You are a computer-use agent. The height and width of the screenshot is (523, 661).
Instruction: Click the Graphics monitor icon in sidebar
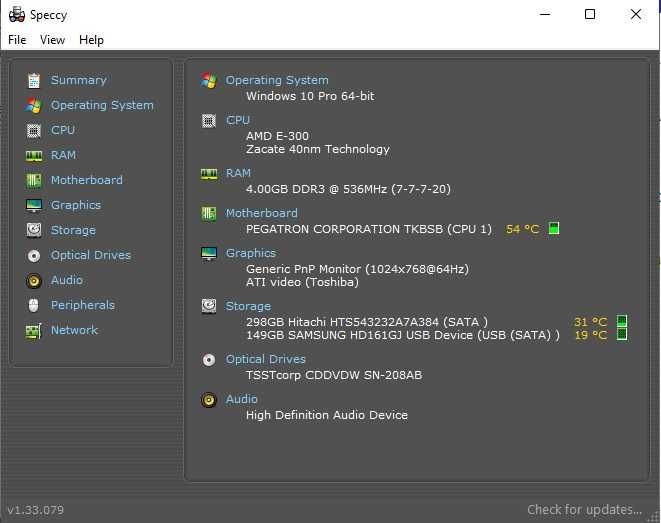coord(34,205)
